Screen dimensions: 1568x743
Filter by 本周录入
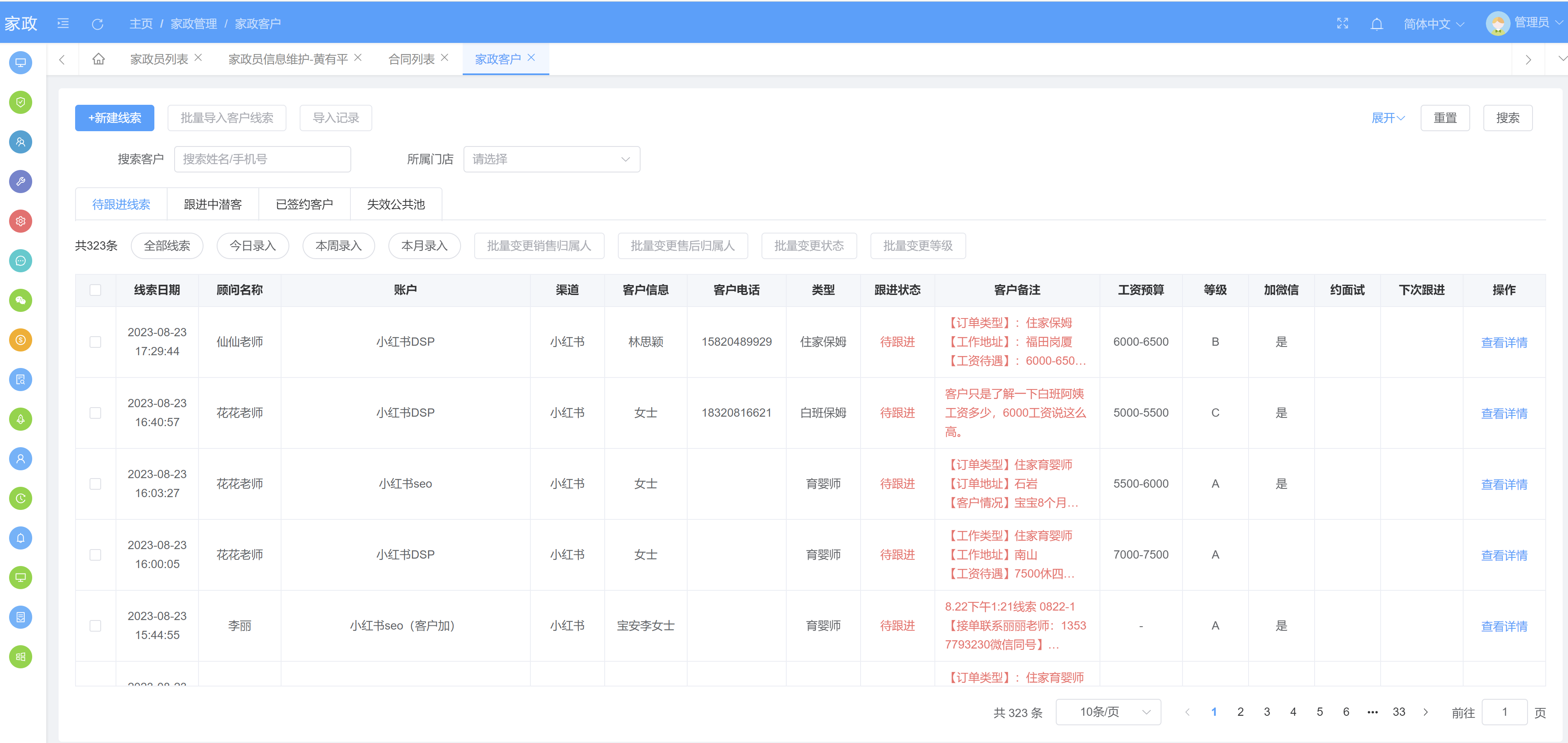338,246
